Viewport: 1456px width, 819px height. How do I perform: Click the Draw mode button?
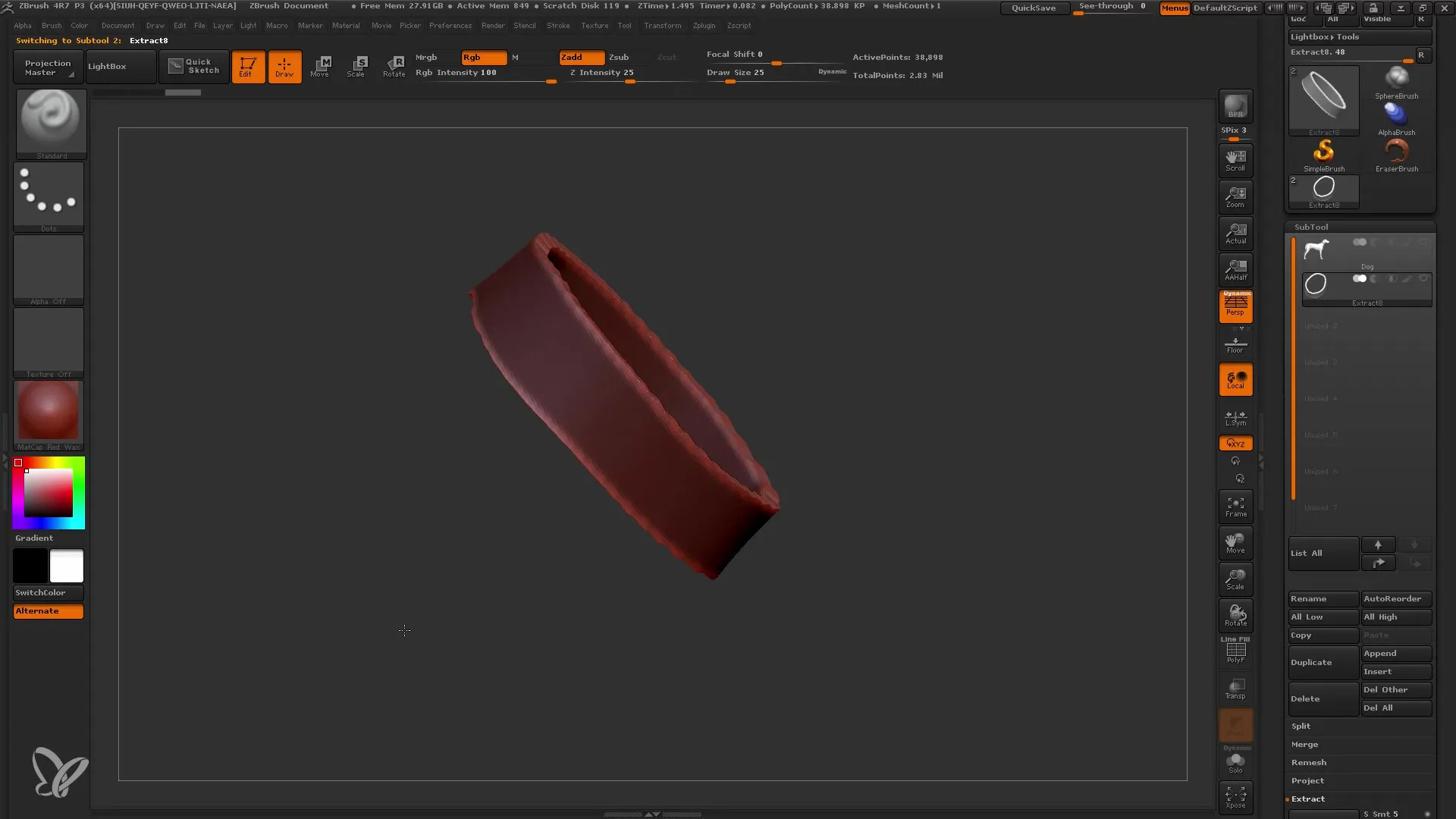coord(283,65)
